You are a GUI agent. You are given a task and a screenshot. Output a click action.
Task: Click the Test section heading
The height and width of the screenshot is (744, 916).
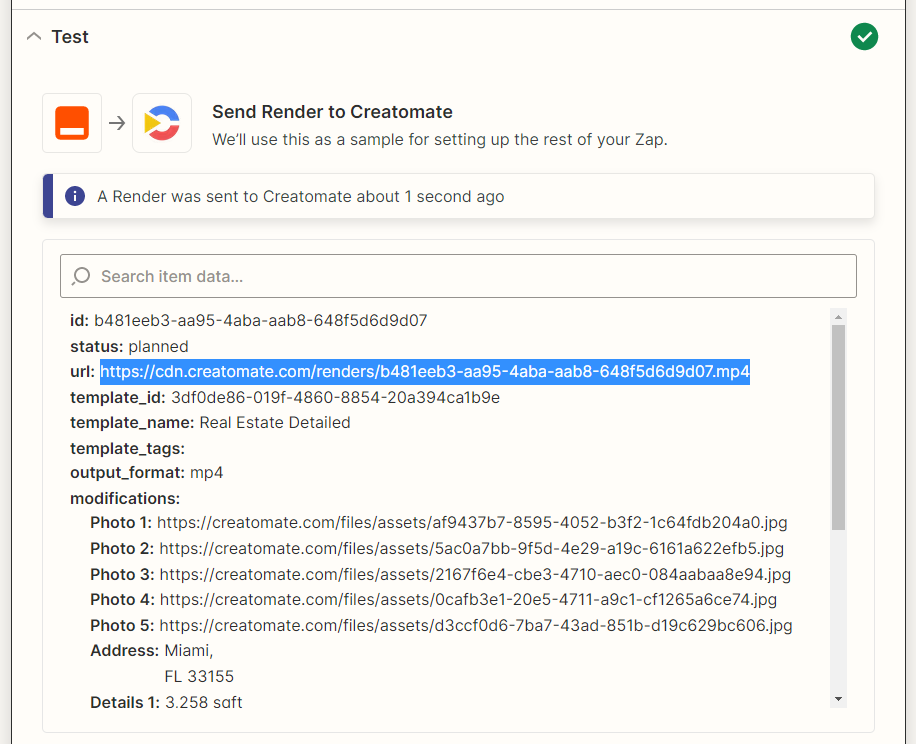pos(70,37)
